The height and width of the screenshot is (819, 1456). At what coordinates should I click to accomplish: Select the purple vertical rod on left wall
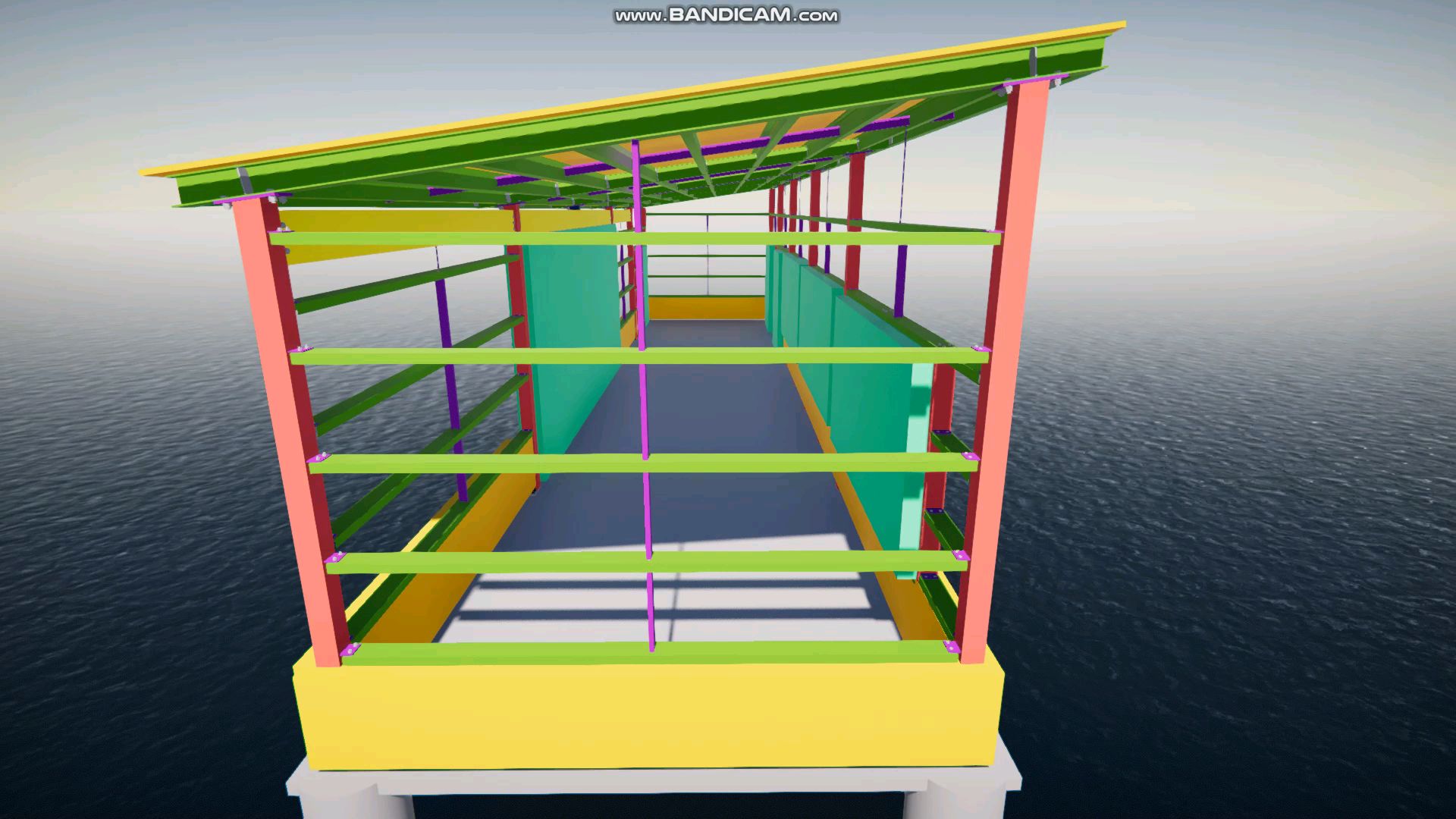pos(451,375)
